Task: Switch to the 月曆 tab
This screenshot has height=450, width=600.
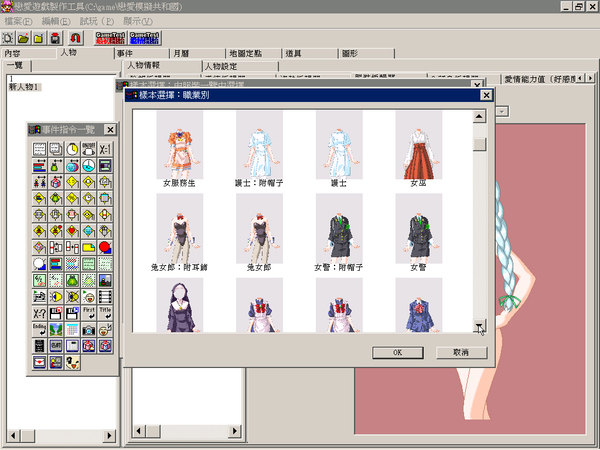Action: (x=198, y=54)
